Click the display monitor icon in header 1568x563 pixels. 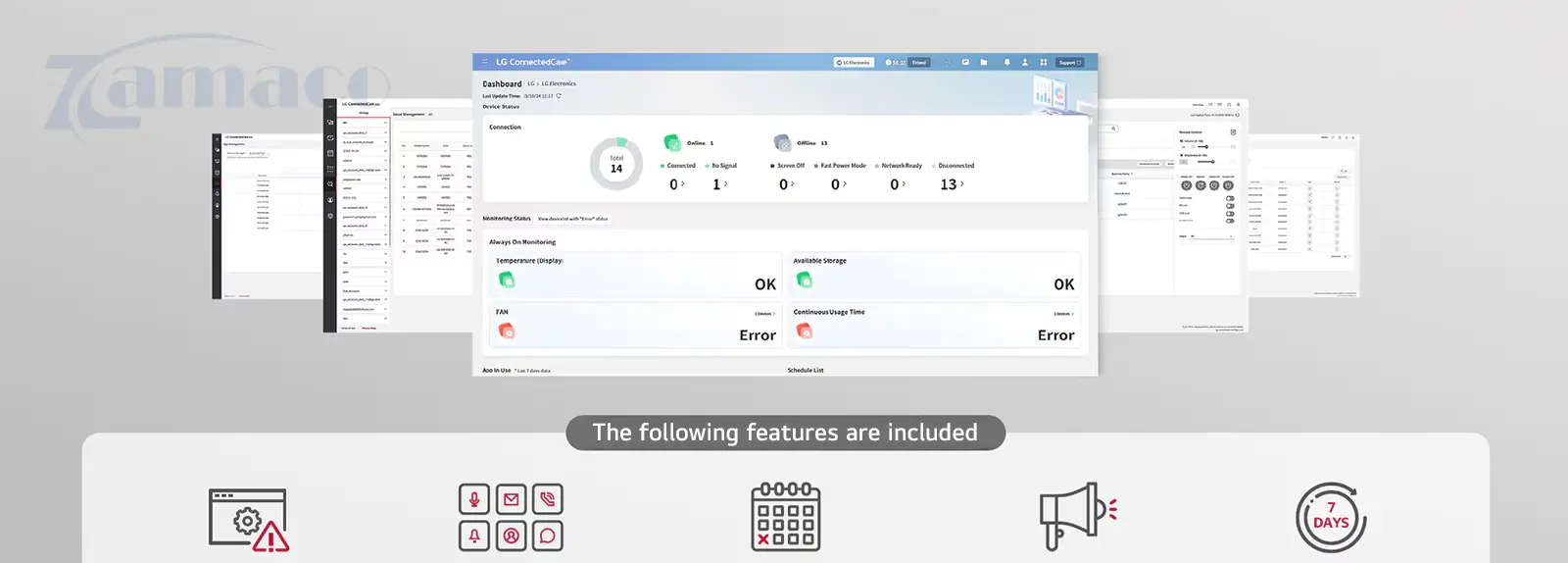965,62
